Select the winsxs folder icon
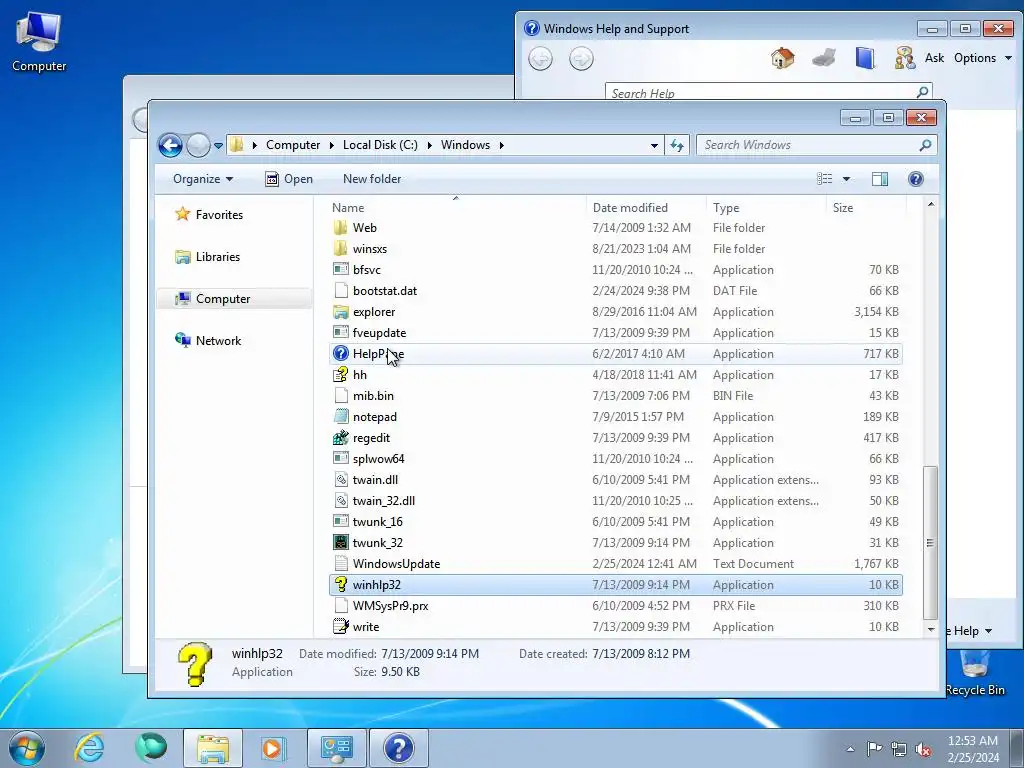The width and height of the screenshot is (1024, 768). click(340, 249)
